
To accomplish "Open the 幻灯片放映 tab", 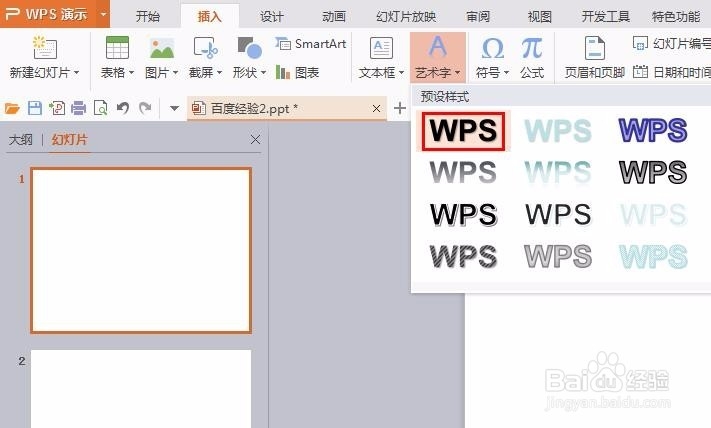I will [406, 17].
